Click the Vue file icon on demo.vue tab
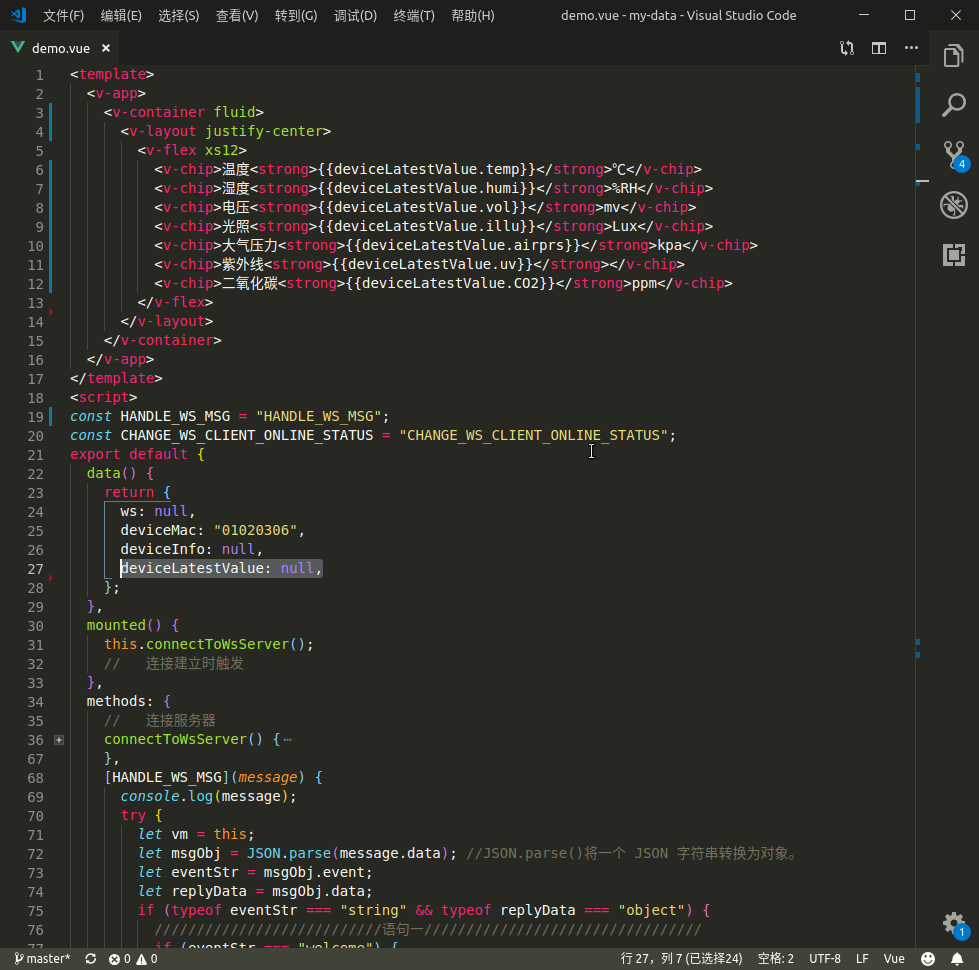The height and width of the screenshot is (970, 979). [x=18, y=47]
